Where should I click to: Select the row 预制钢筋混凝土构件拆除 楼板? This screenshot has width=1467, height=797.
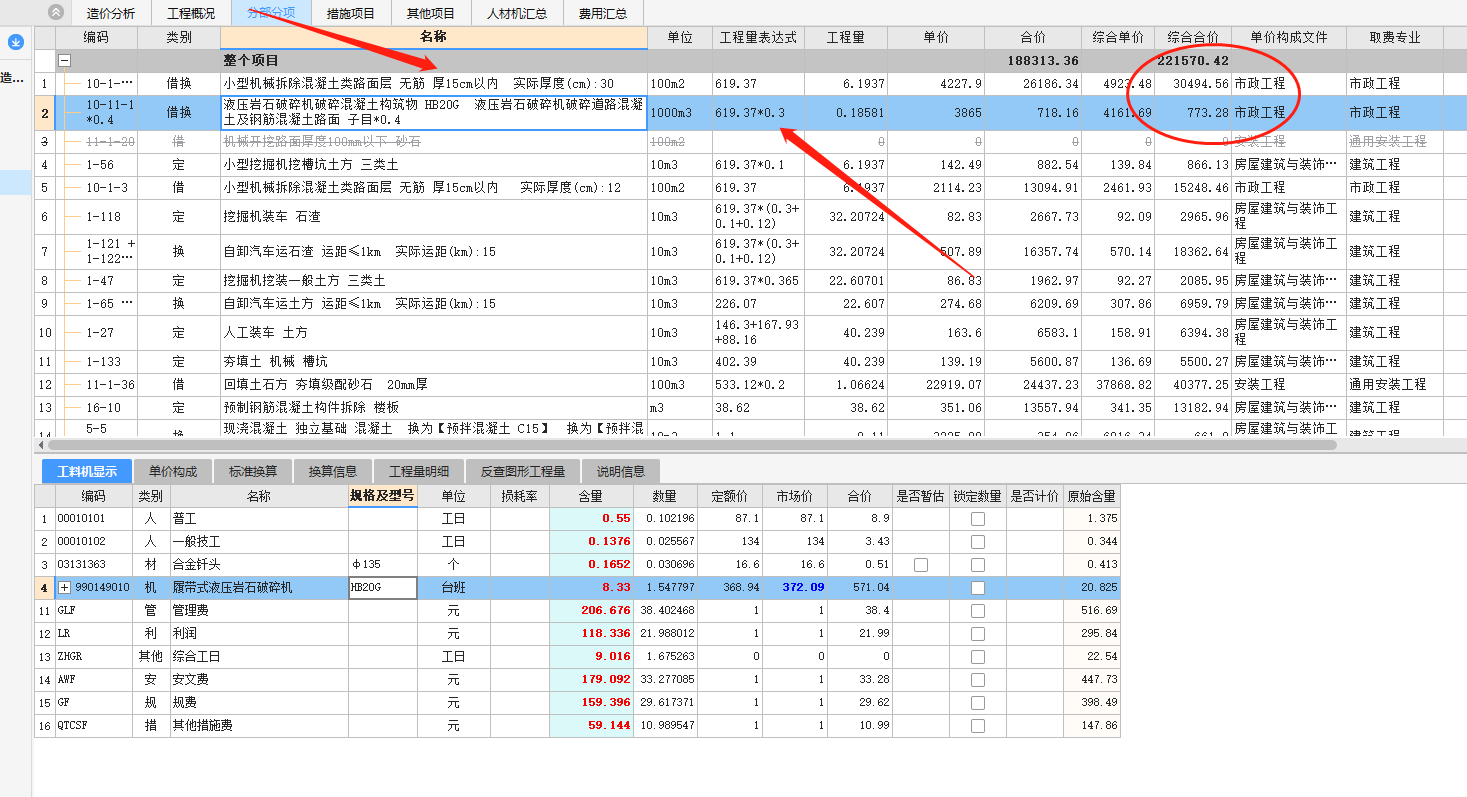pyautogui.click(x=434, y=408)
